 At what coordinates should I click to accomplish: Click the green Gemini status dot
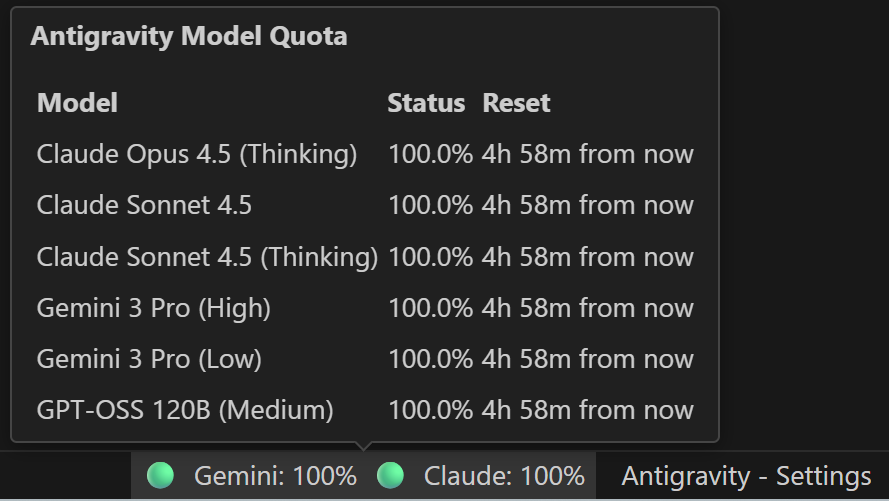(160, 475)
